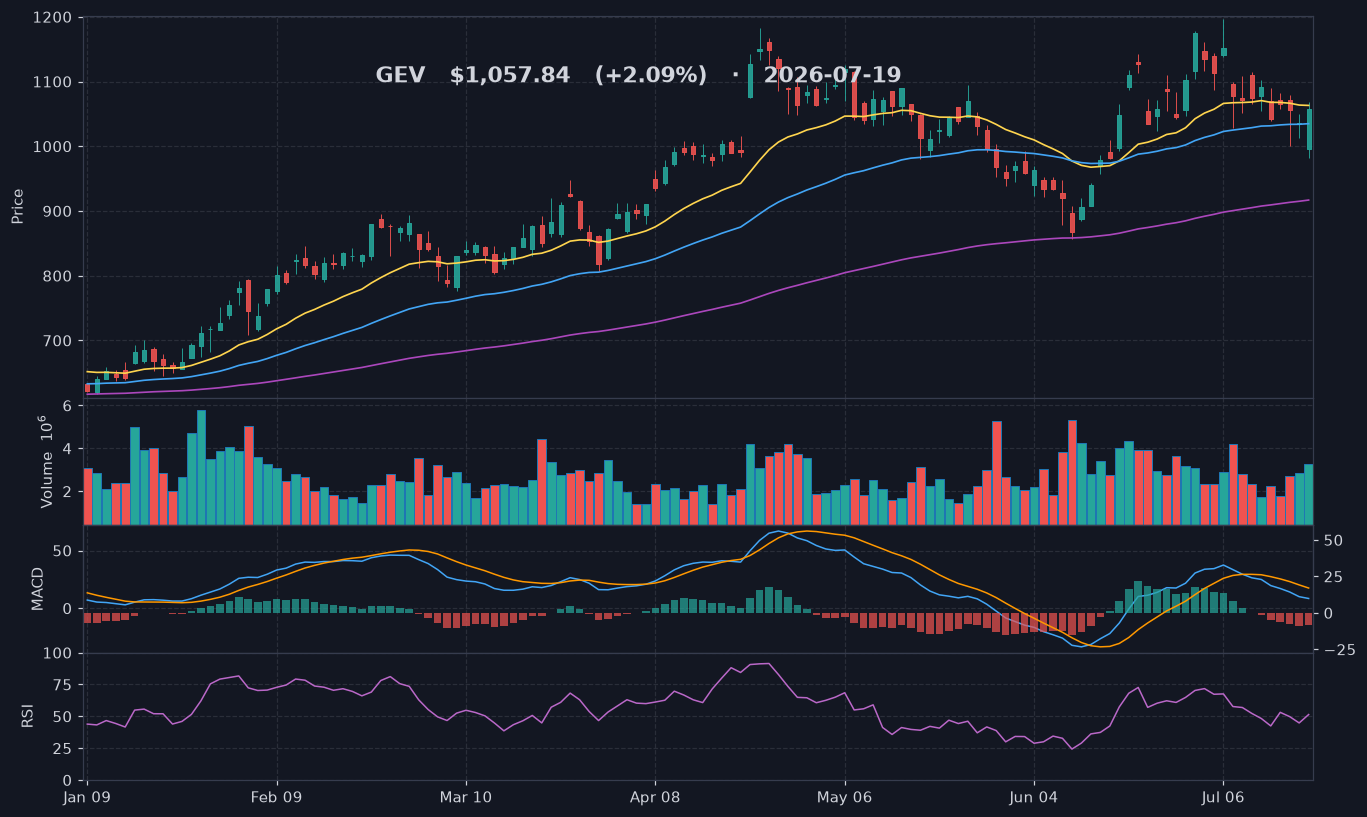Select the RSI axis label

coord(28,716)
